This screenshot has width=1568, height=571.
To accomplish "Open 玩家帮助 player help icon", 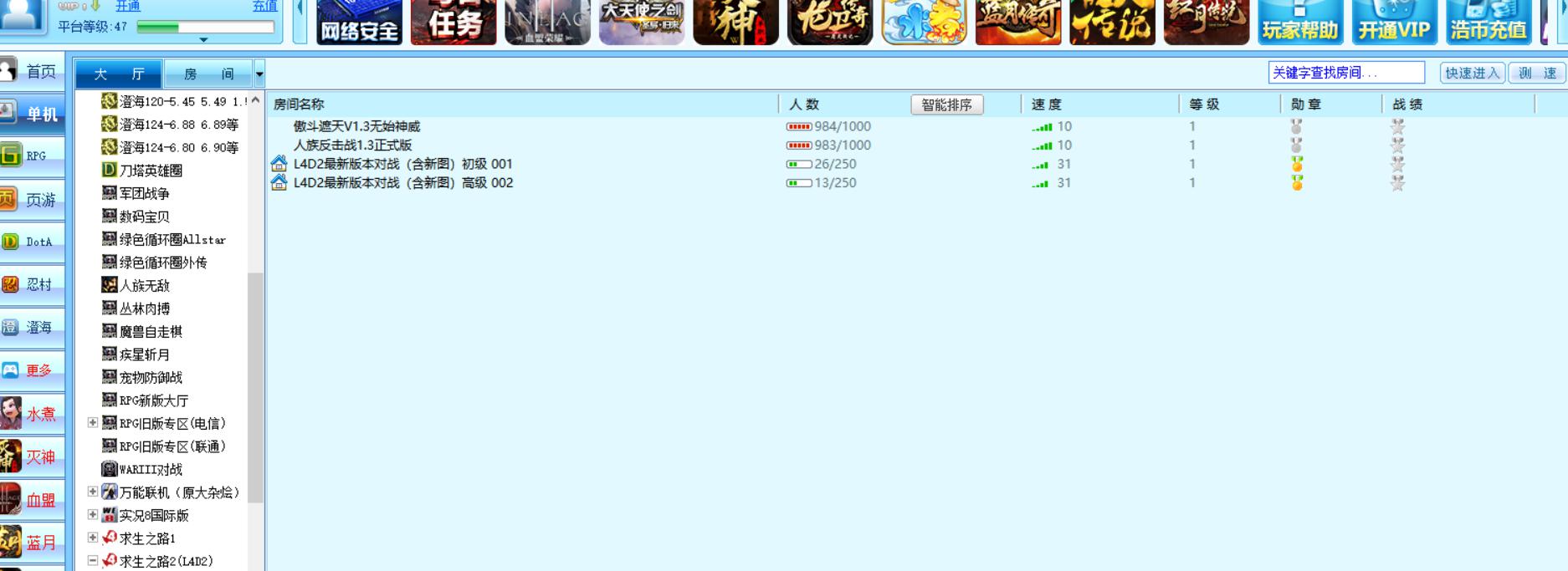I will click(x=1301, y=22).
